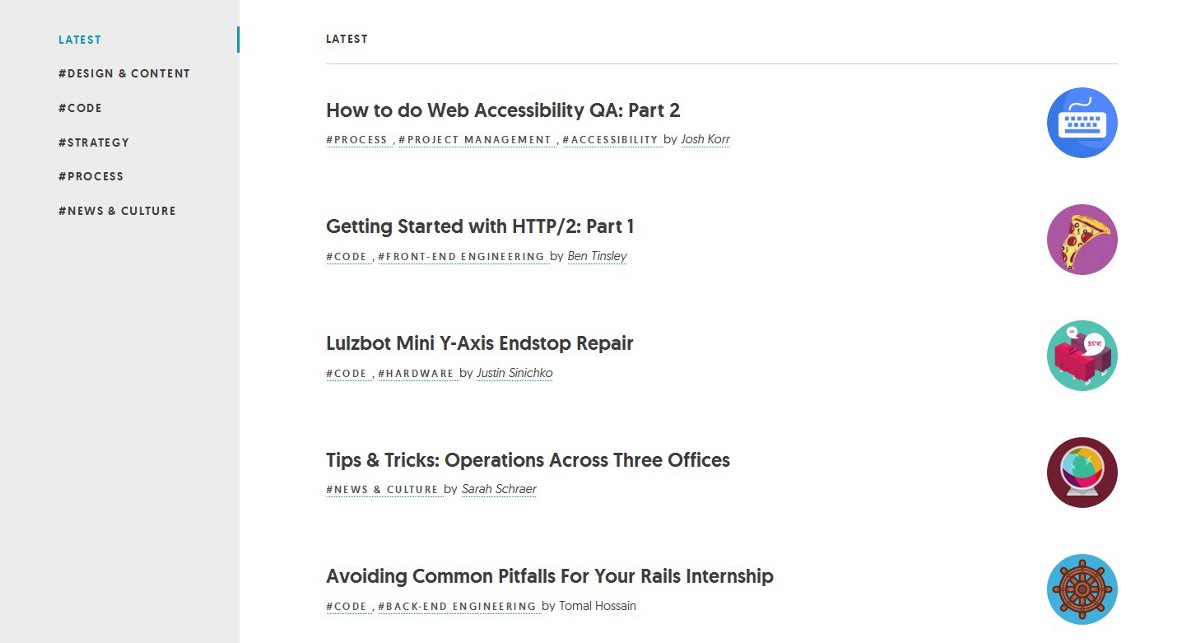The width and height of the screenshot is (1200, 643).
Task: Open How to do Web Accessibility QA article
Action: (503, 110)
